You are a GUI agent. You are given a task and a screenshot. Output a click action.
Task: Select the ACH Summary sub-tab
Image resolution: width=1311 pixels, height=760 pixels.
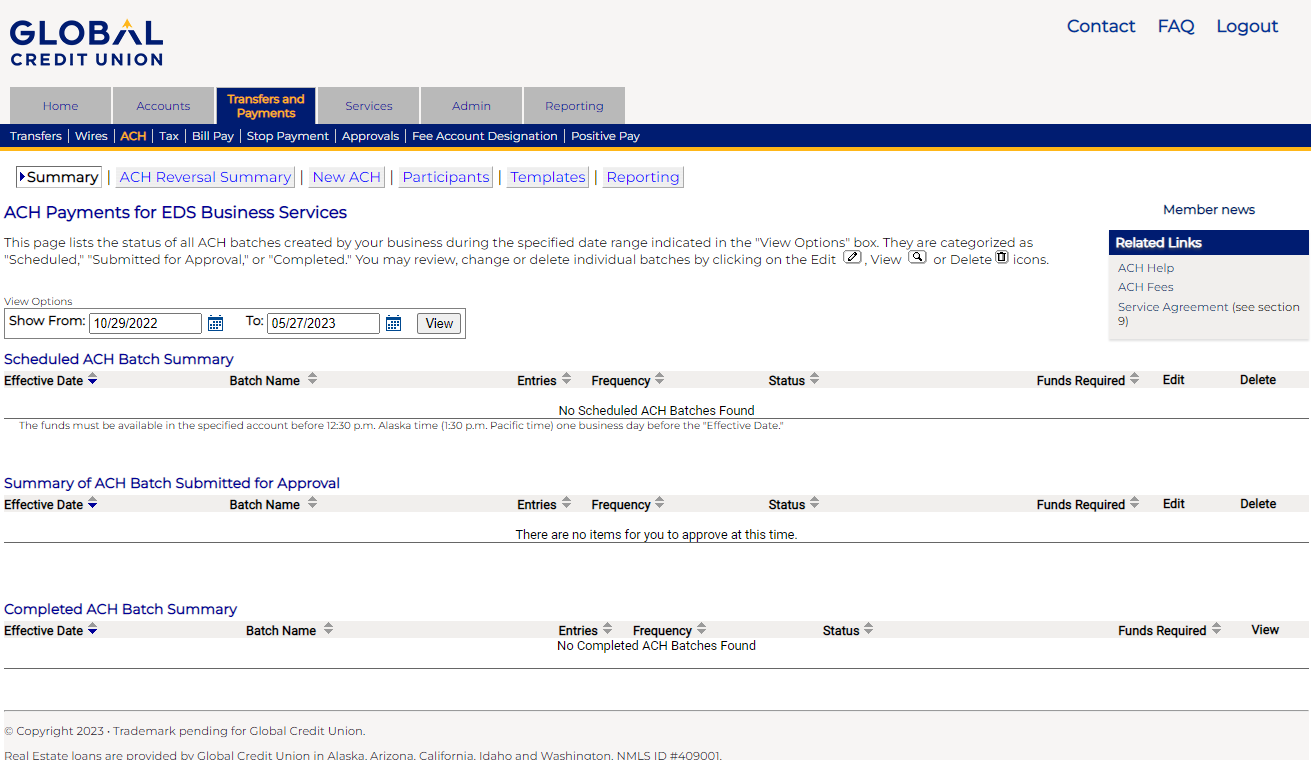59,177
